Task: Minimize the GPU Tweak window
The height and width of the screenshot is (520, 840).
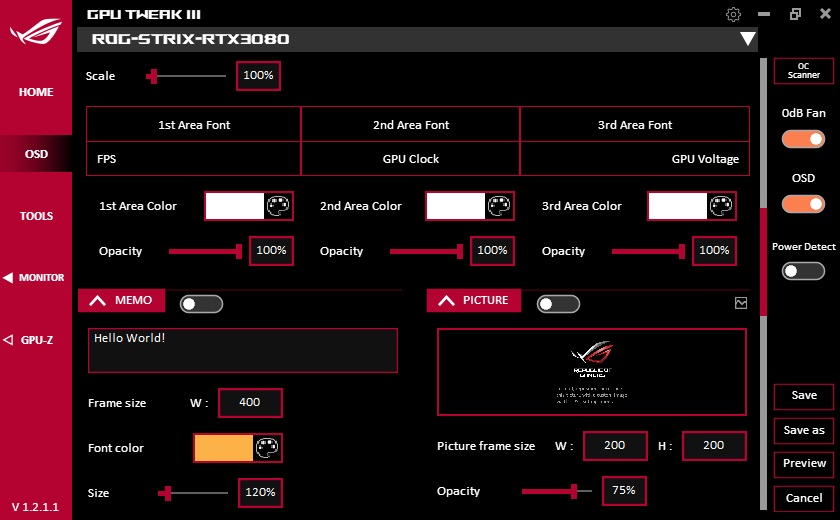Action: pyautogui.click(x=764, y=14)
